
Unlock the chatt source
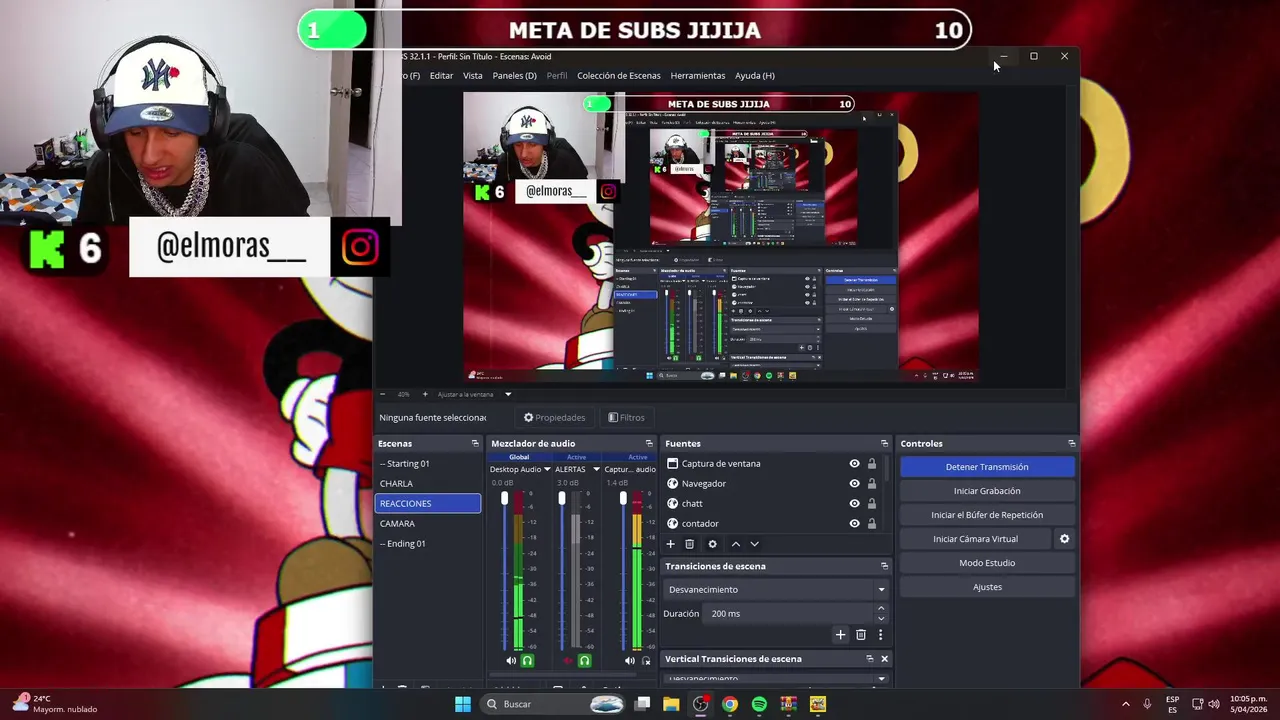871,504
